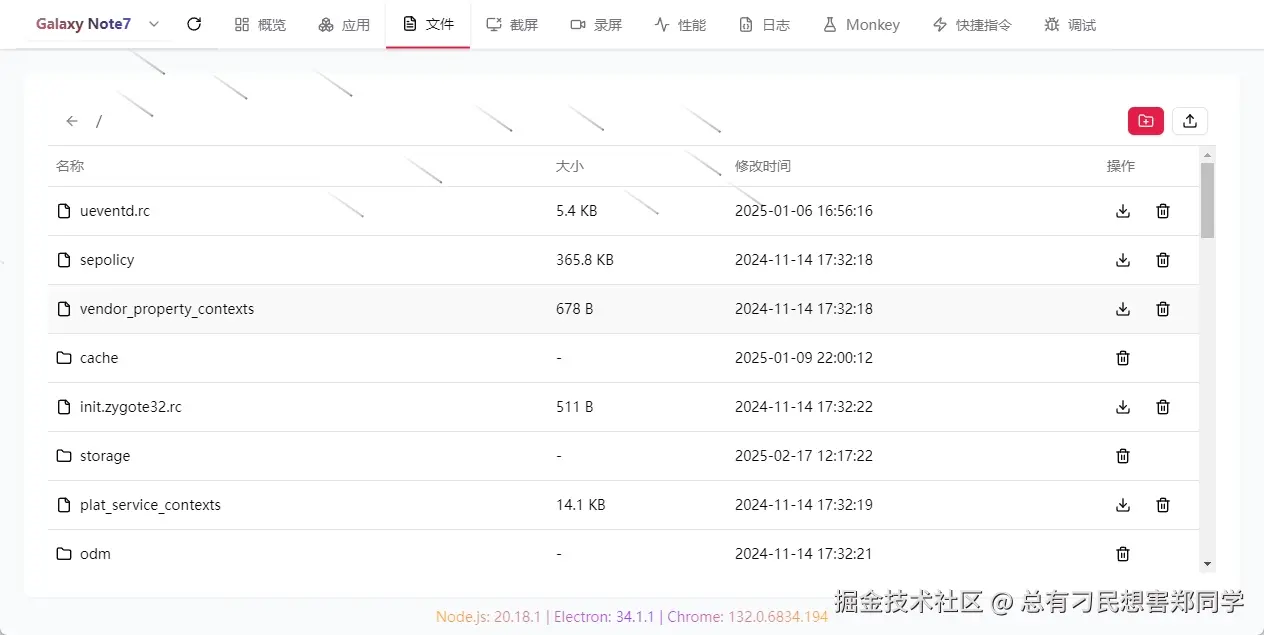Navigate back with the arrow icon
Screen dimensions: 1264x635
[x=71, y=120]
